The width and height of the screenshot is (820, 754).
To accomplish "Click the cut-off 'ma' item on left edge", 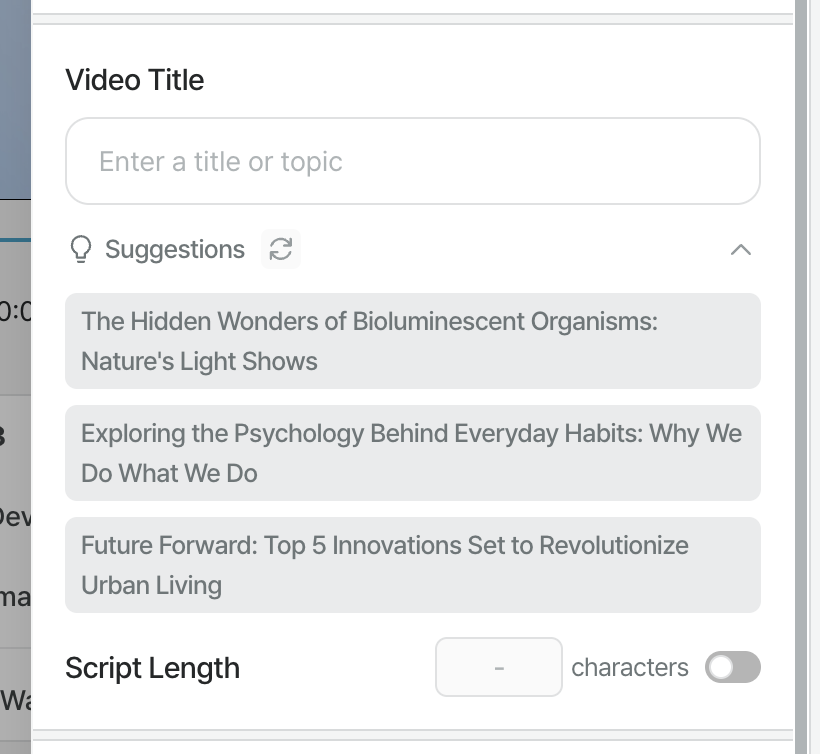I will pyautogui.click(x=15, y=597).
